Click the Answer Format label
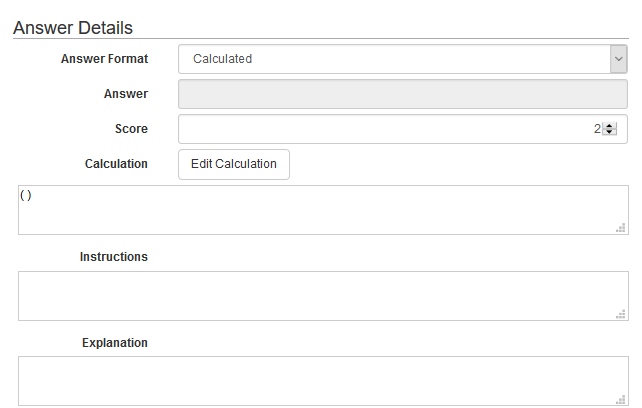The image size is (642, 408). (104, 59)
